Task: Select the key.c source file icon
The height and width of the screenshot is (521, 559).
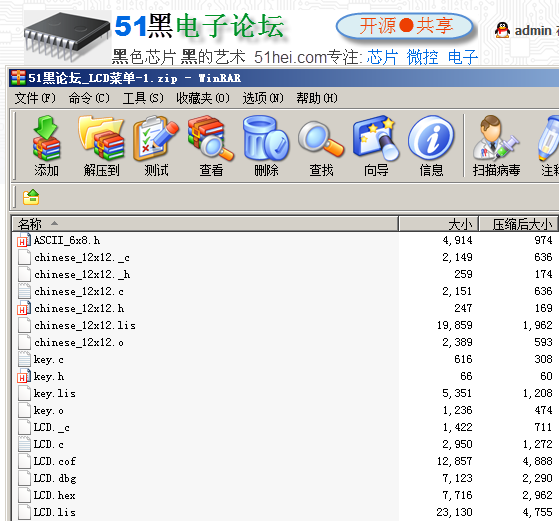Action: click(x=24, y=359)
